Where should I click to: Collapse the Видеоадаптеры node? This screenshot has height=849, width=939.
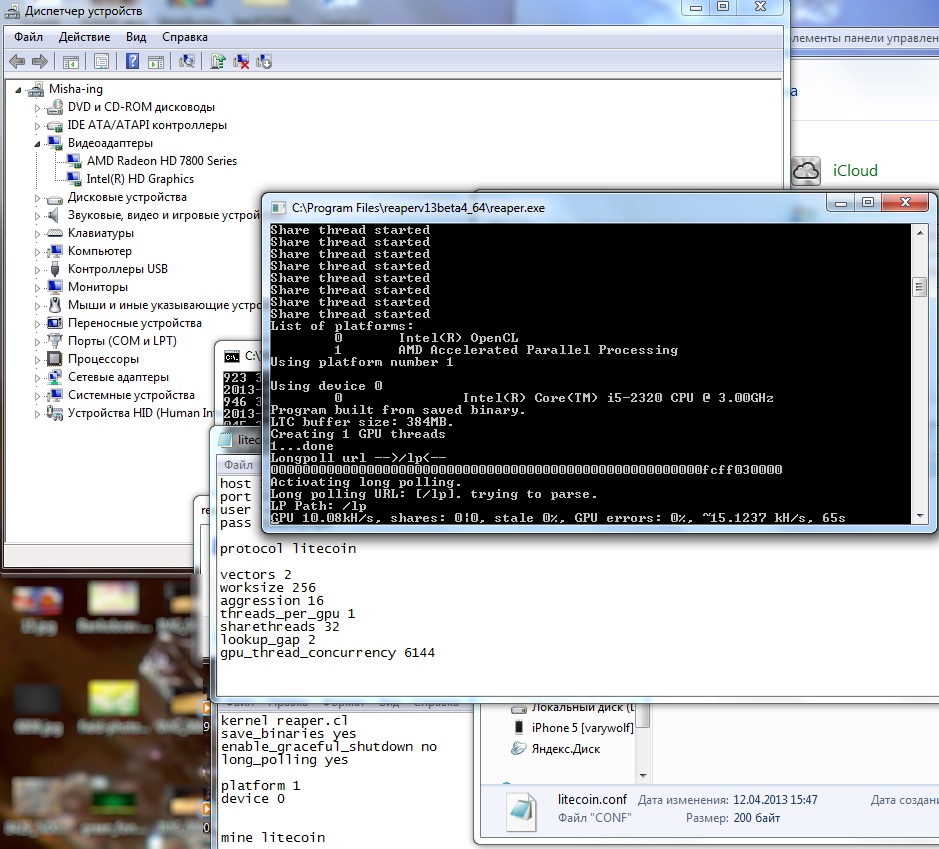(37, 144)
